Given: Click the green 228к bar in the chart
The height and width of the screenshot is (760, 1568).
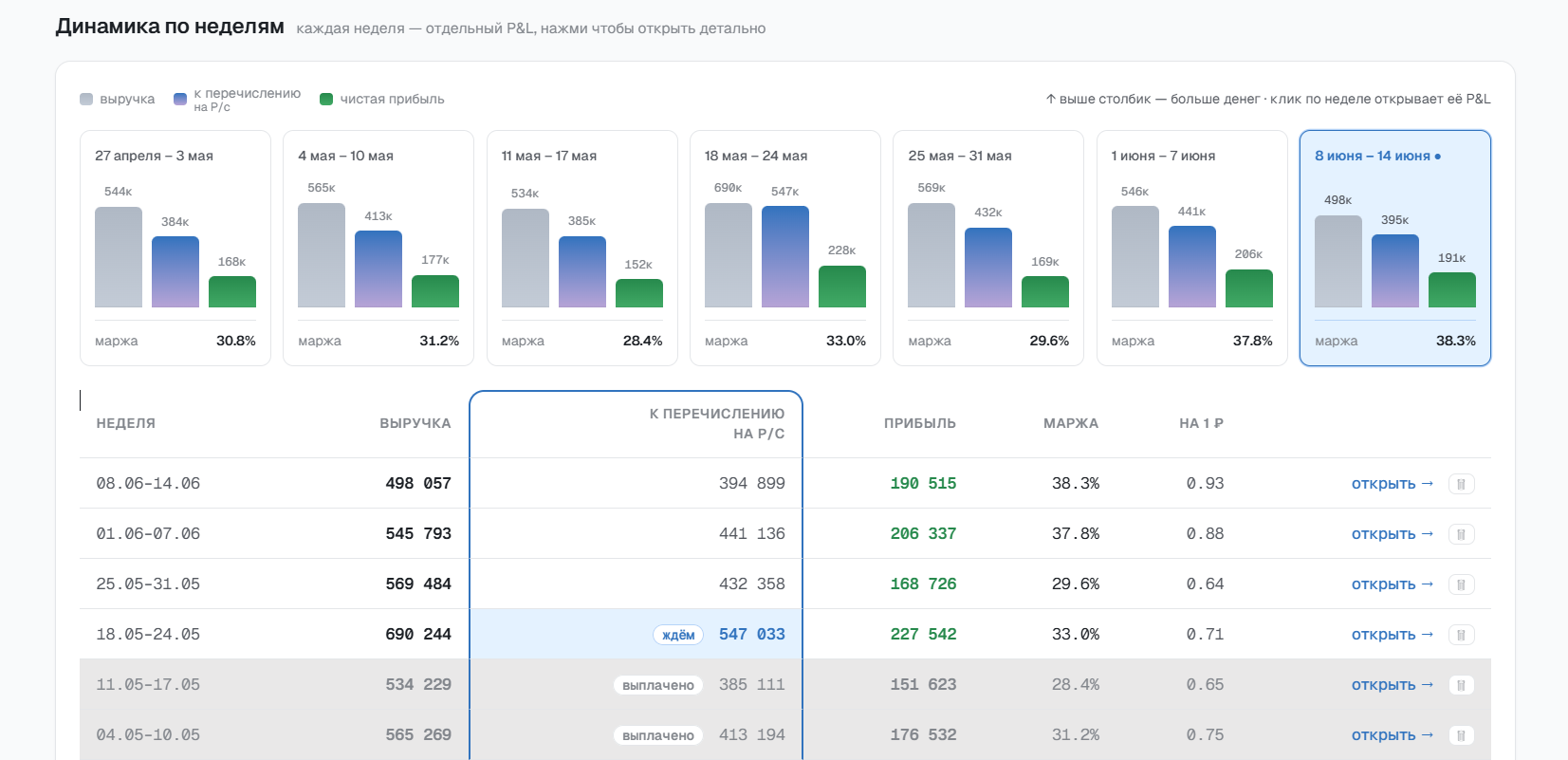Looking at the screenshot, I should (x=842, y=287).
